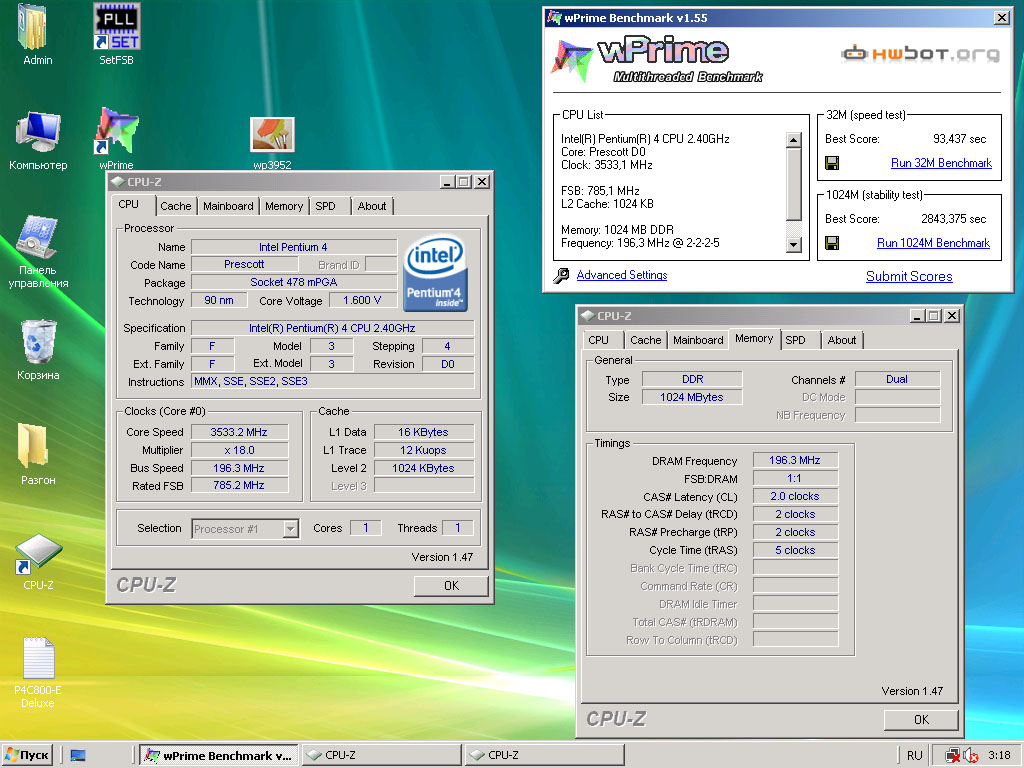Click the wPrime title bar icon
The height and width of the screenshot is (768, 1024).
pyautogui.click(x=554, y=18)
